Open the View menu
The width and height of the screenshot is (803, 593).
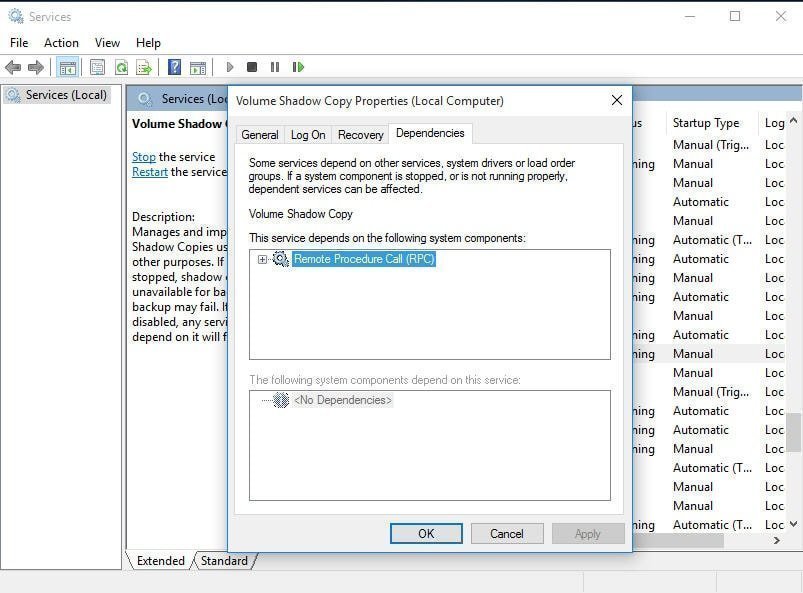107,43
